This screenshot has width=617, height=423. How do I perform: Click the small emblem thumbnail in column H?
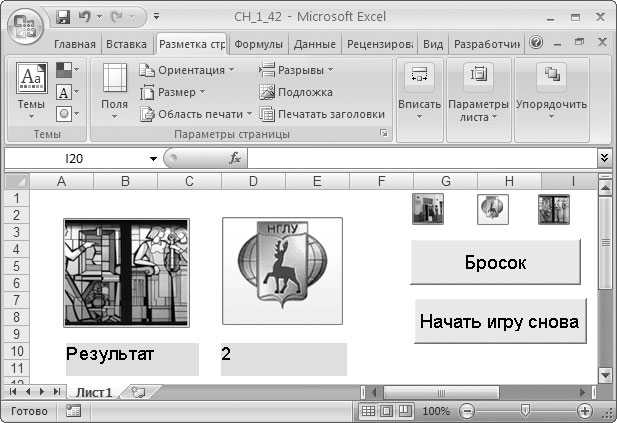(493, 209)
